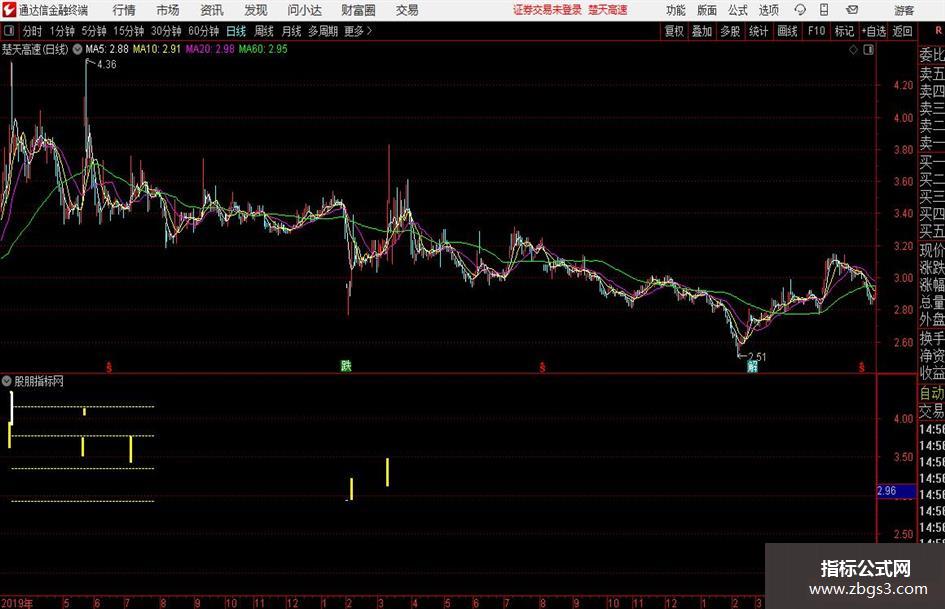Click the red R icon at top right
Screen dimensions: 945x609
[938, 30]
